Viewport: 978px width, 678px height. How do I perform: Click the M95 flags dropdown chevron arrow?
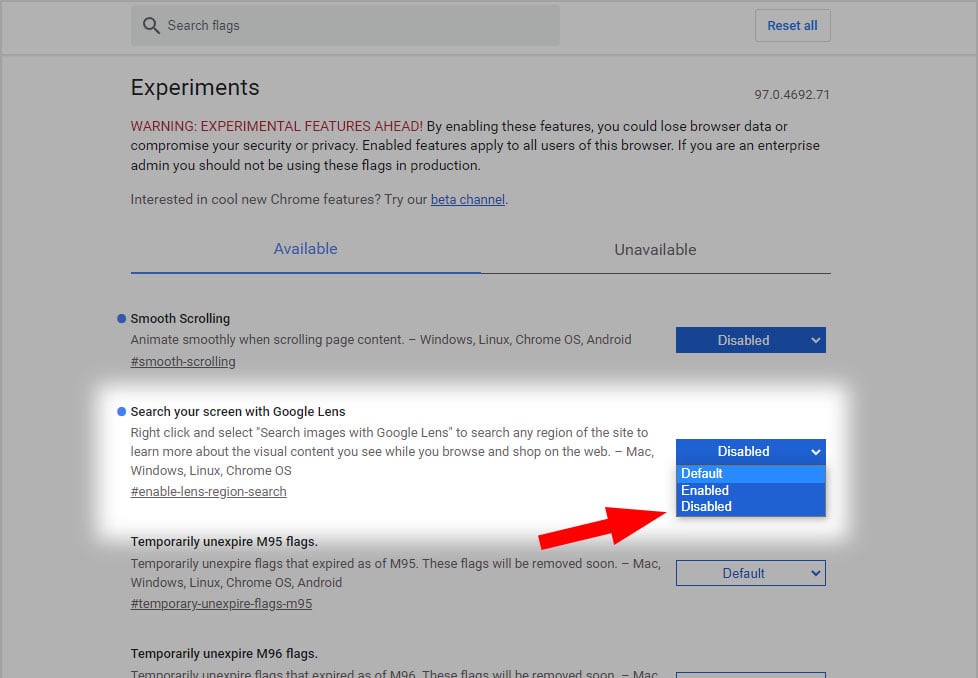[815, 573]
